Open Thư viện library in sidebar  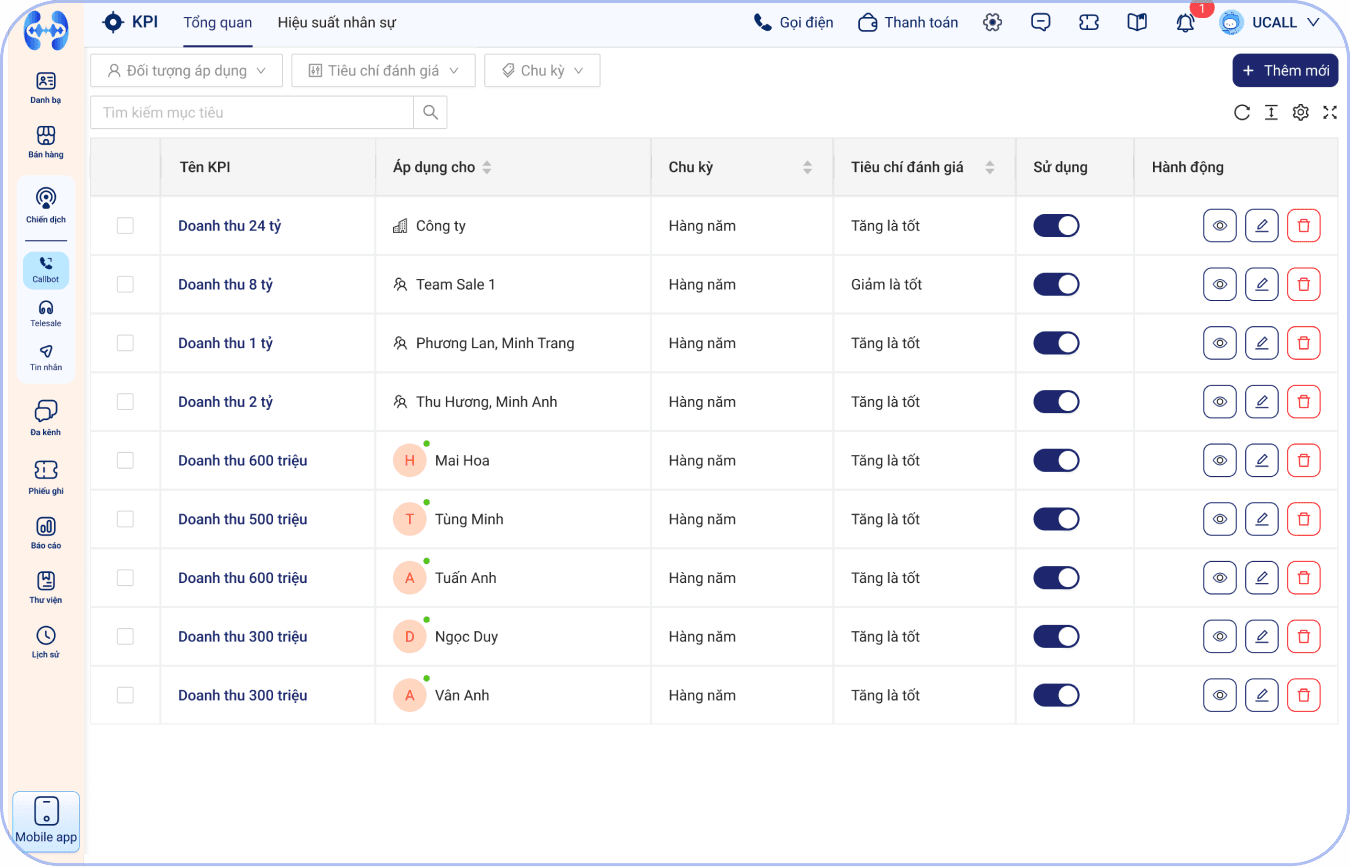click(45, 588)
